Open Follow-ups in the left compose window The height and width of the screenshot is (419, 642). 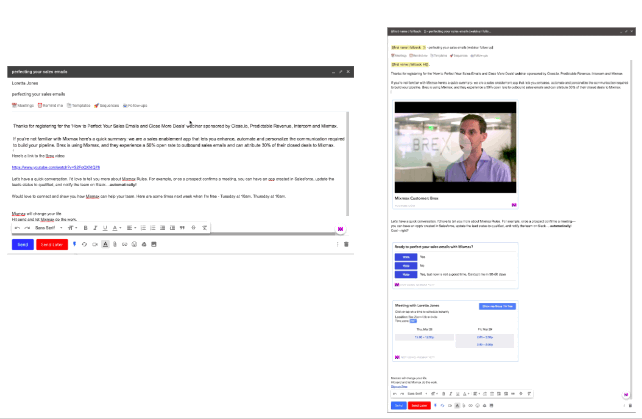(135, 106)
